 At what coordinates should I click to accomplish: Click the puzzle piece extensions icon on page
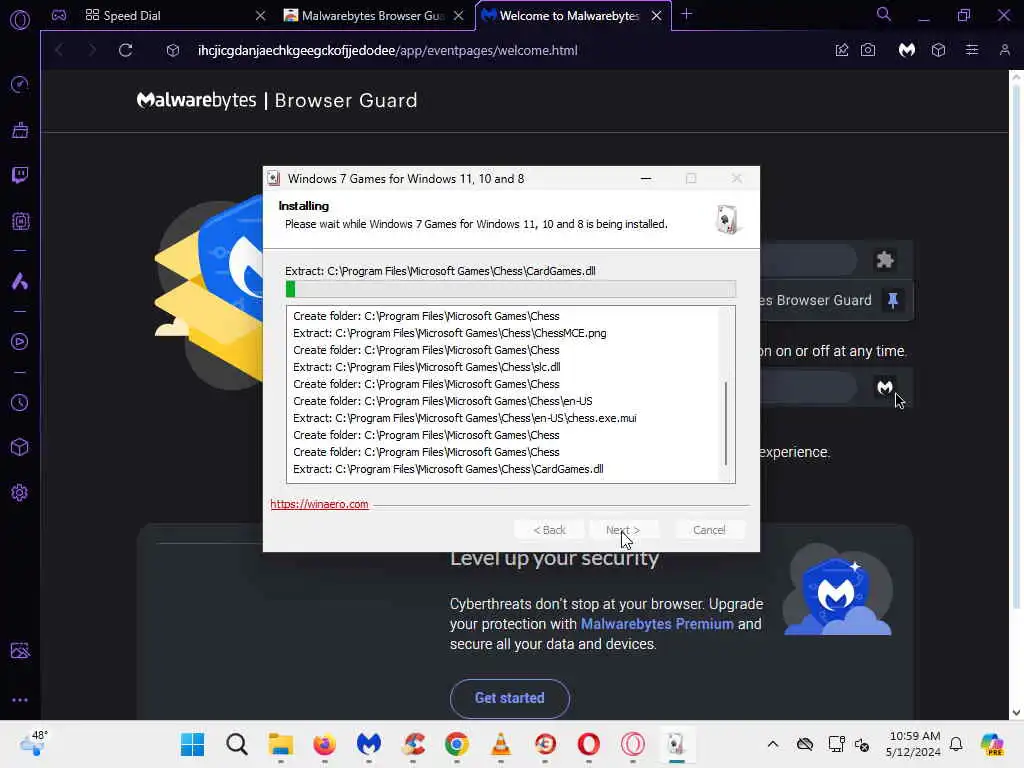[885, 260]
